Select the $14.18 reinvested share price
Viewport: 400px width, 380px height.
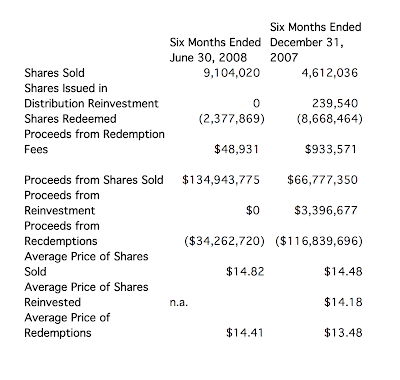coord(343,302)
